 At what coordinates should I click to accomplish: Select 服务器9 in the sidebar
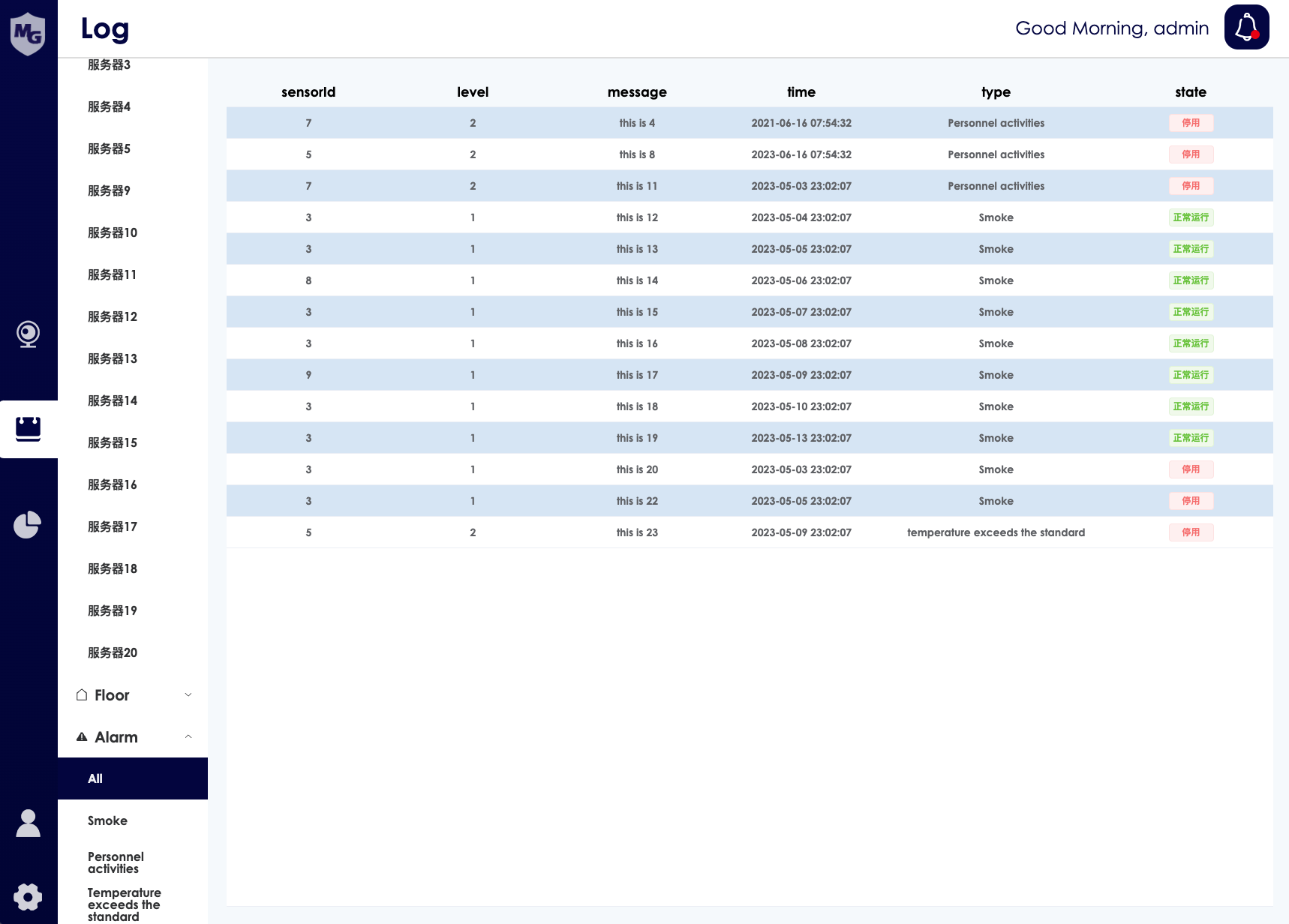(x=110, y=190)
